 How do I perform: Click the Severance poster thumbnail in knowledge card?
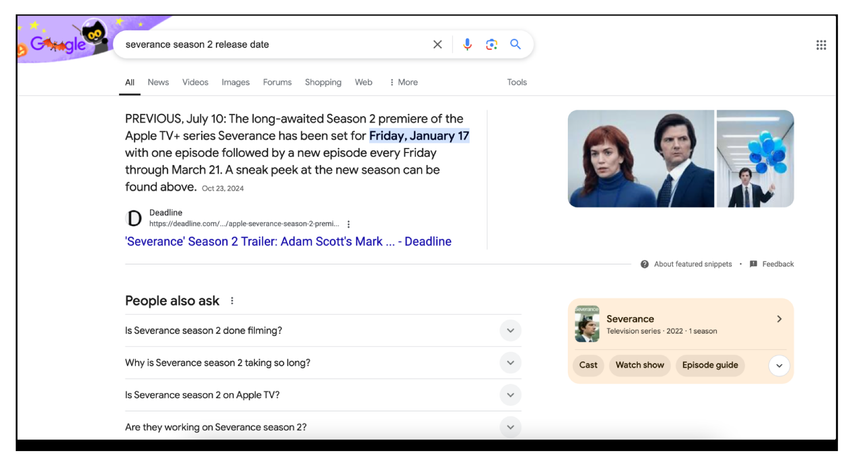[587, 324]
